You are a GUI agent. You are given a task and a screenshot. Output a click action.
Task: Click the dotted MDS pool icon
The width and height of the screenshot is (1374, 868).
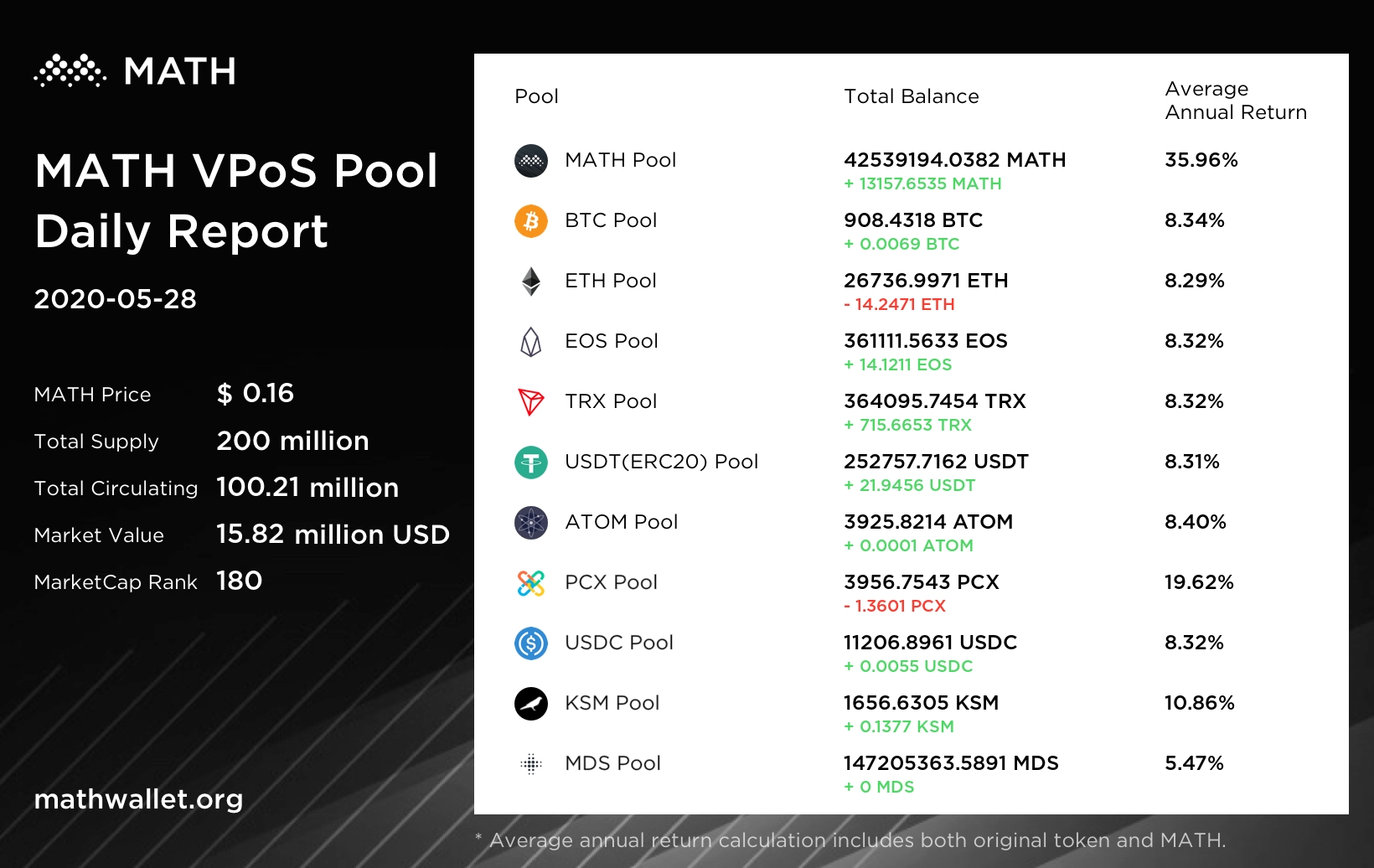531,764
